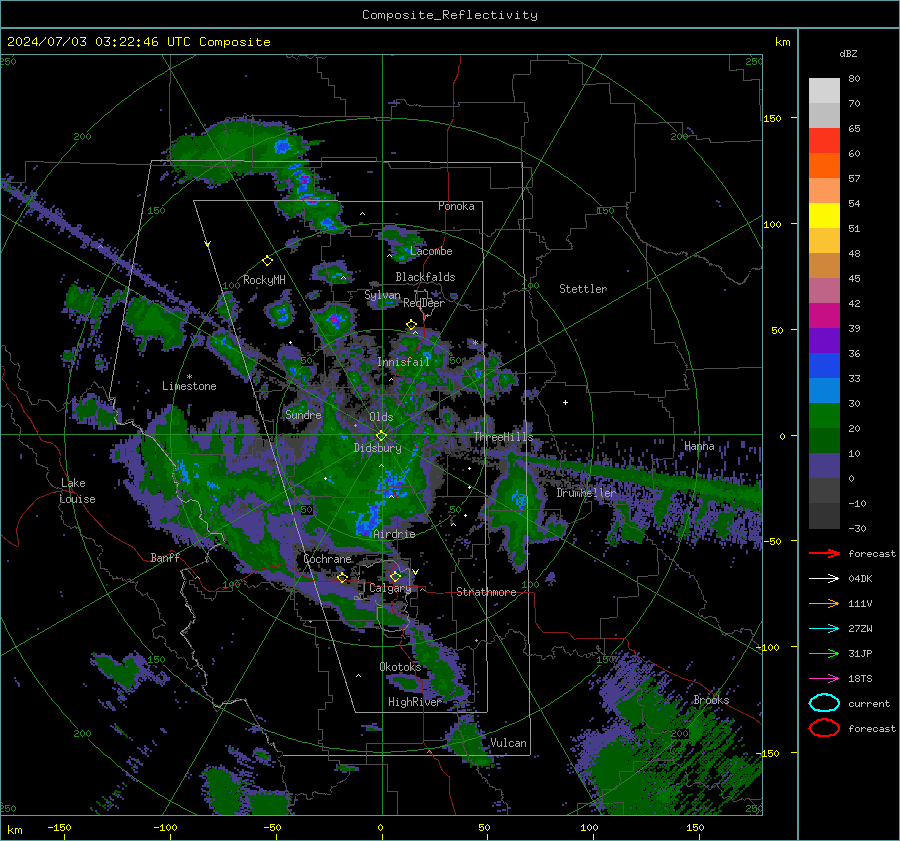Click the Olds label

(x=381, y=417)
